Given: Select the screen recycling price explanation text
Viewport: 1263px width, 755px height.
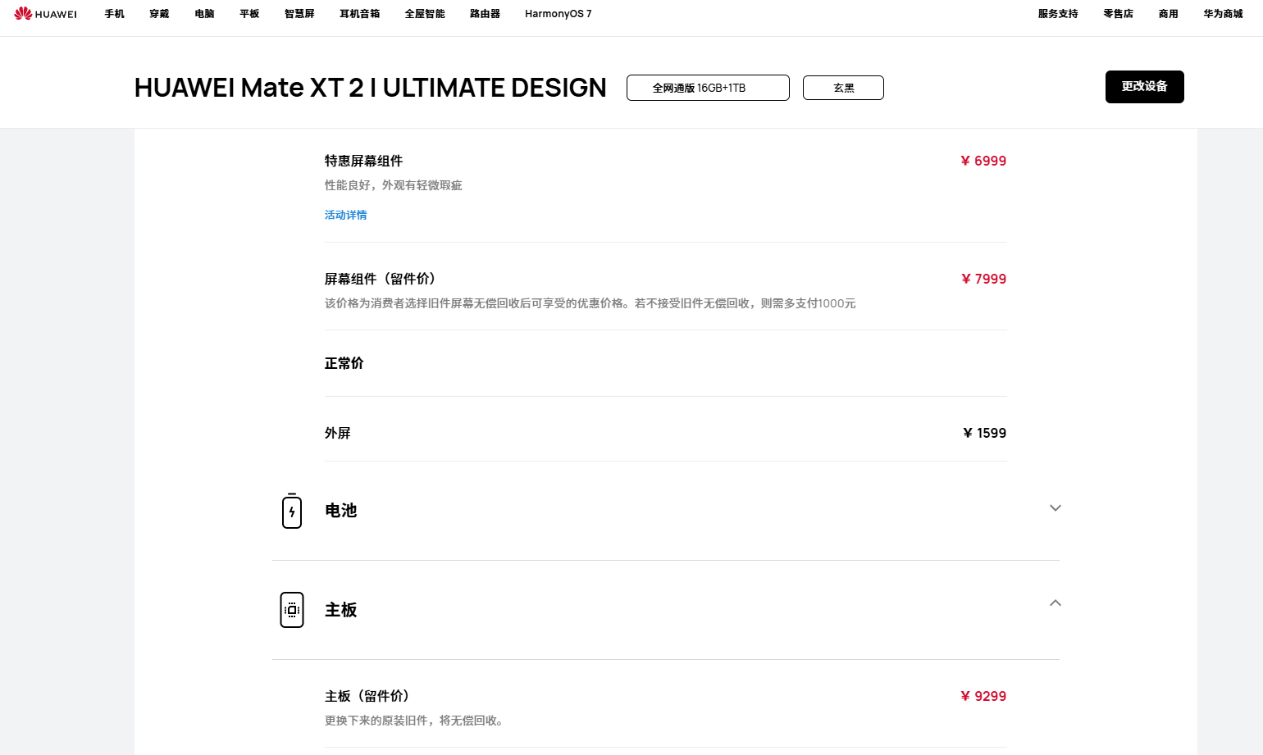Looking at the screenshot, I should click(590, 304).
